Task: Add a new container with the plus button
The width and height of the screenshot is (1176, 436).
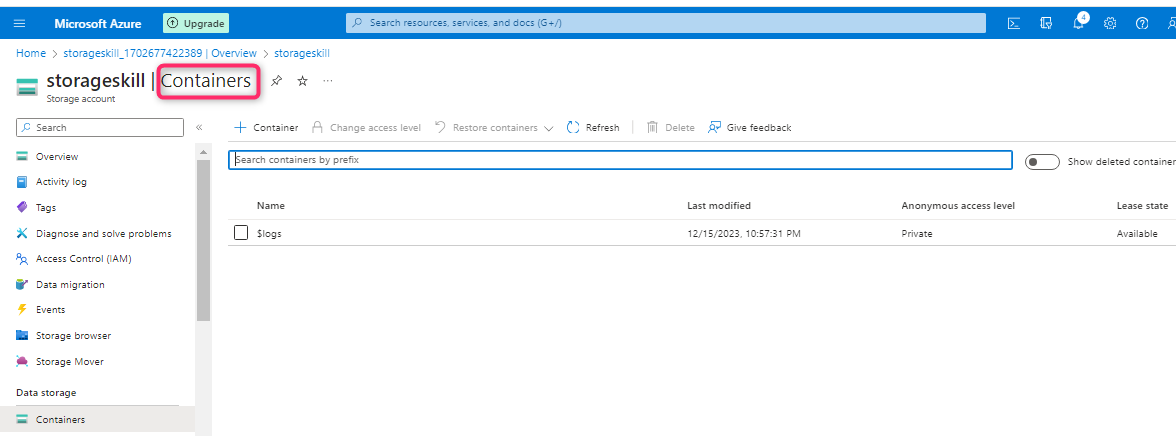Action: [266, 128]
